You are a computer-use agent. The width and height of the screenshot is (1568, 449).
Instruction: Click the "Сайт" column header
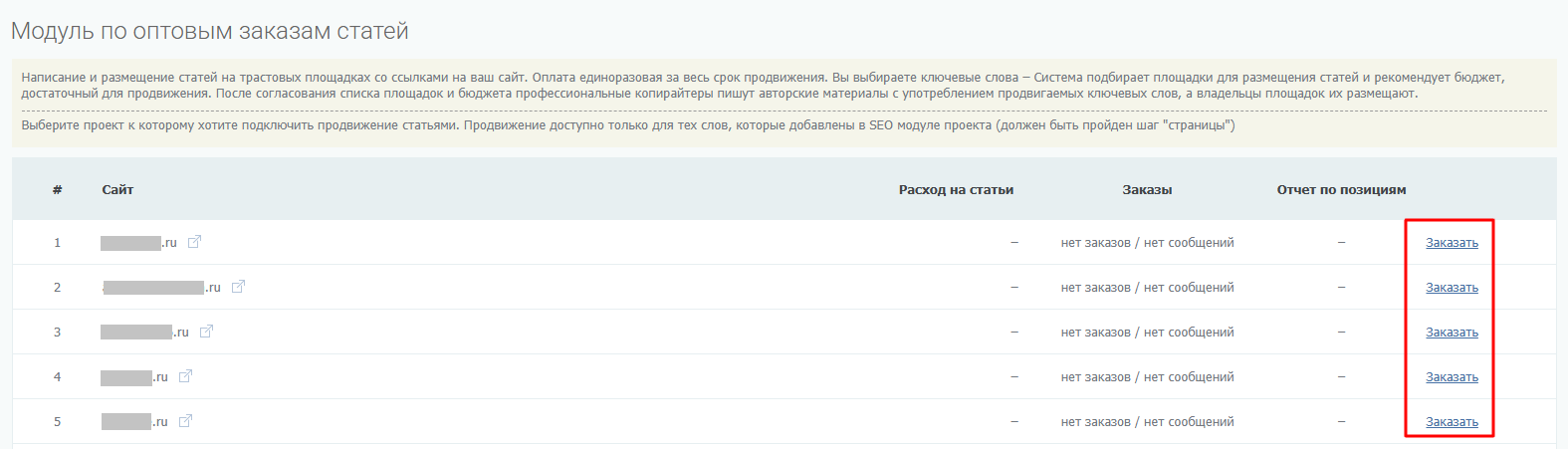pos(117,190)
